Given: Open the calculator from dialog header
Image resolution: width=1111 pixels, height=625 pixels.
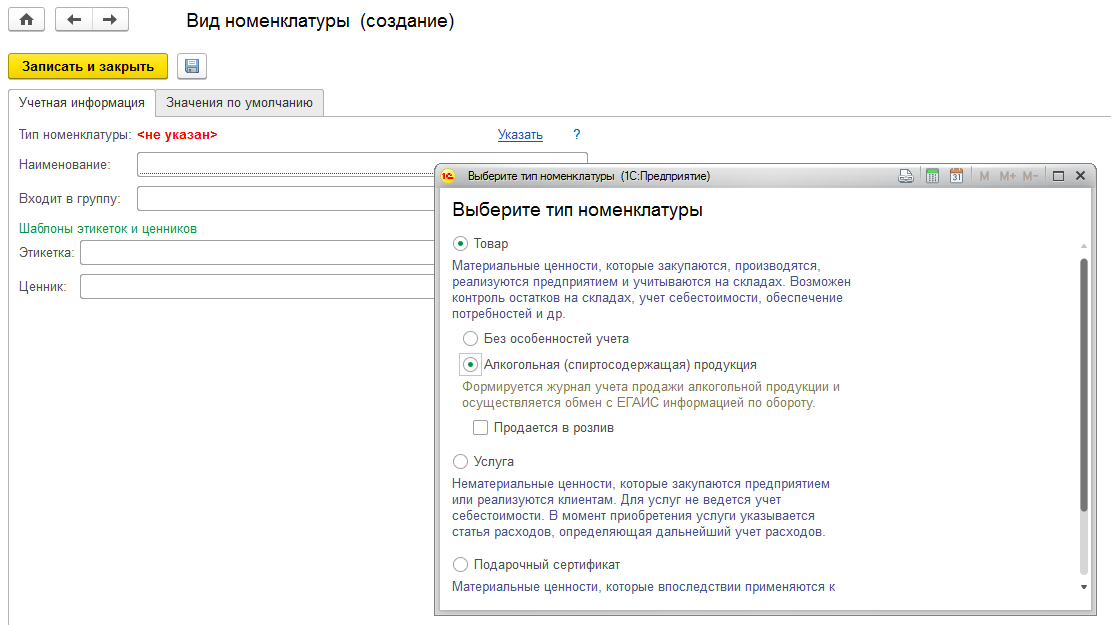Looking at the screenshot, I should pos(932,176).
